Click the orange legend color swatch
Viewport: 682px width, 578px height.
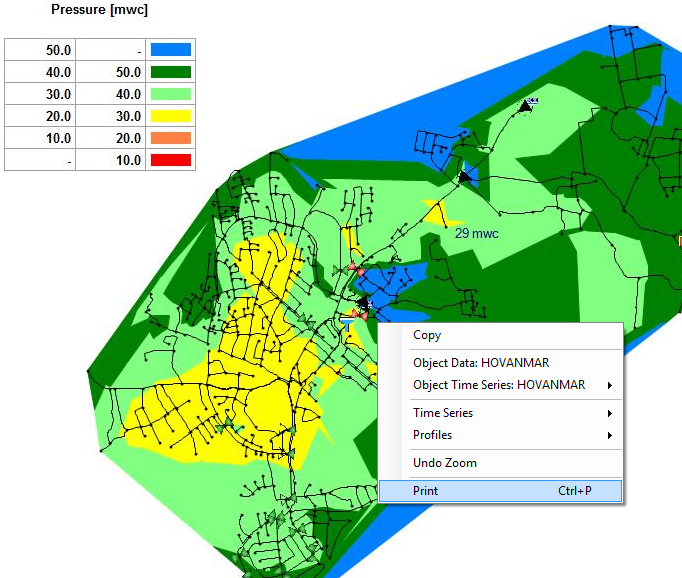[171, 138]
